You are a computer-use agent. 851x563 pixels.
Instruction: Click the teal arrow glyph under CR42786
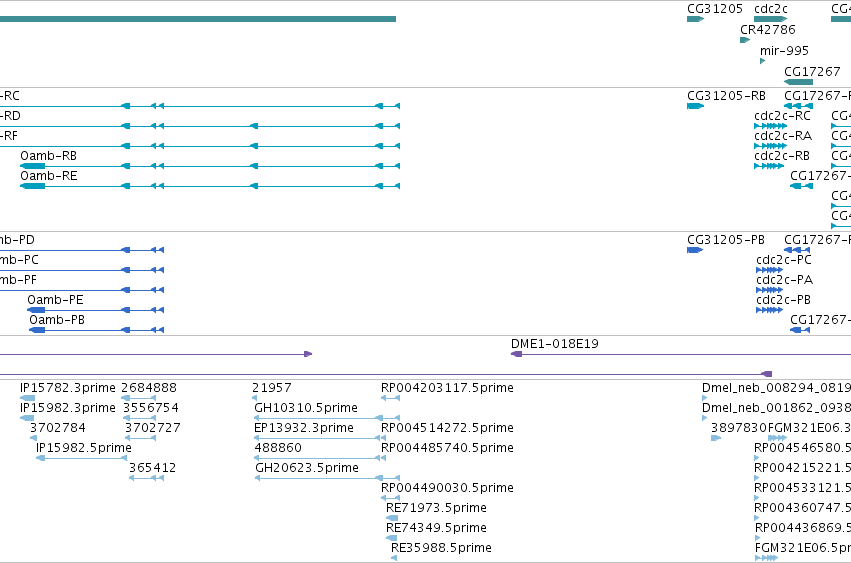(x=745, y=40)
